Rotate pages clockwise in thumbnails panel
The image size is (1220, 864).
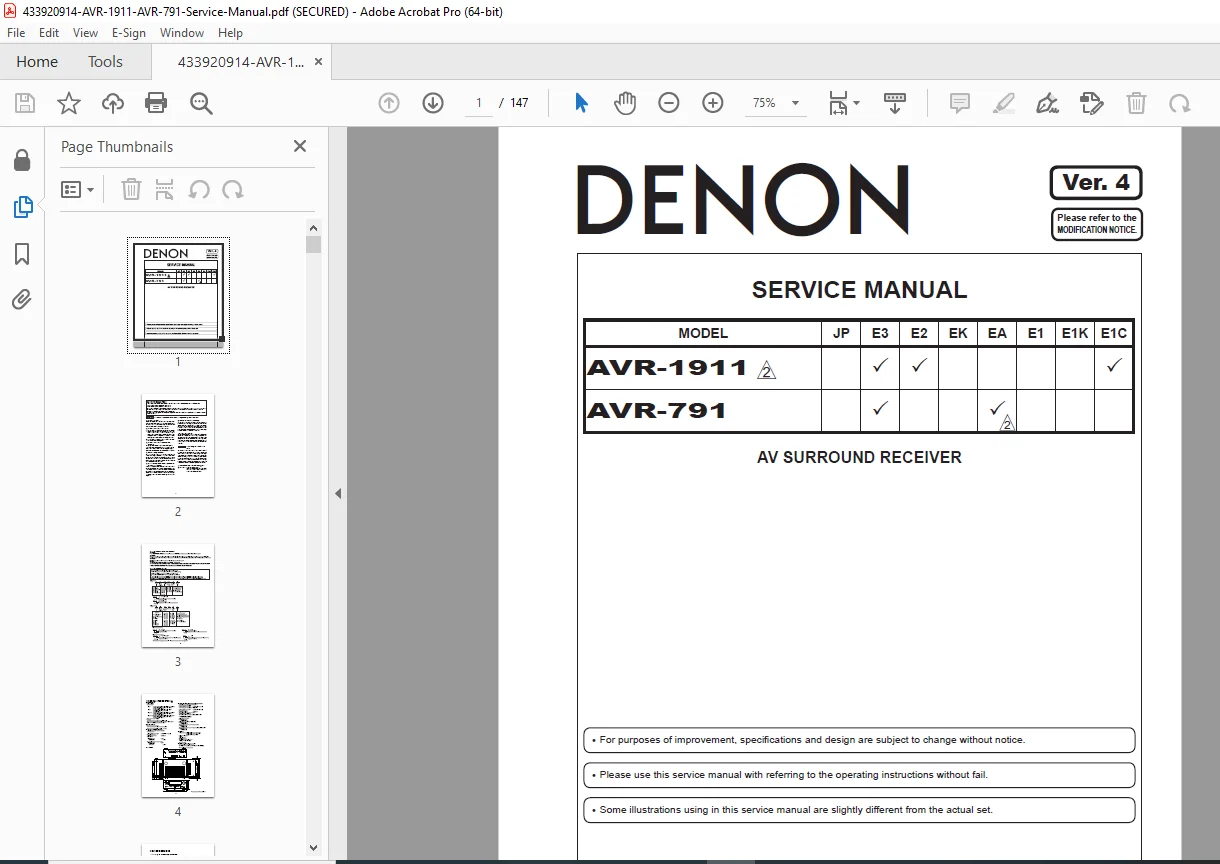(x=233, y=189)
